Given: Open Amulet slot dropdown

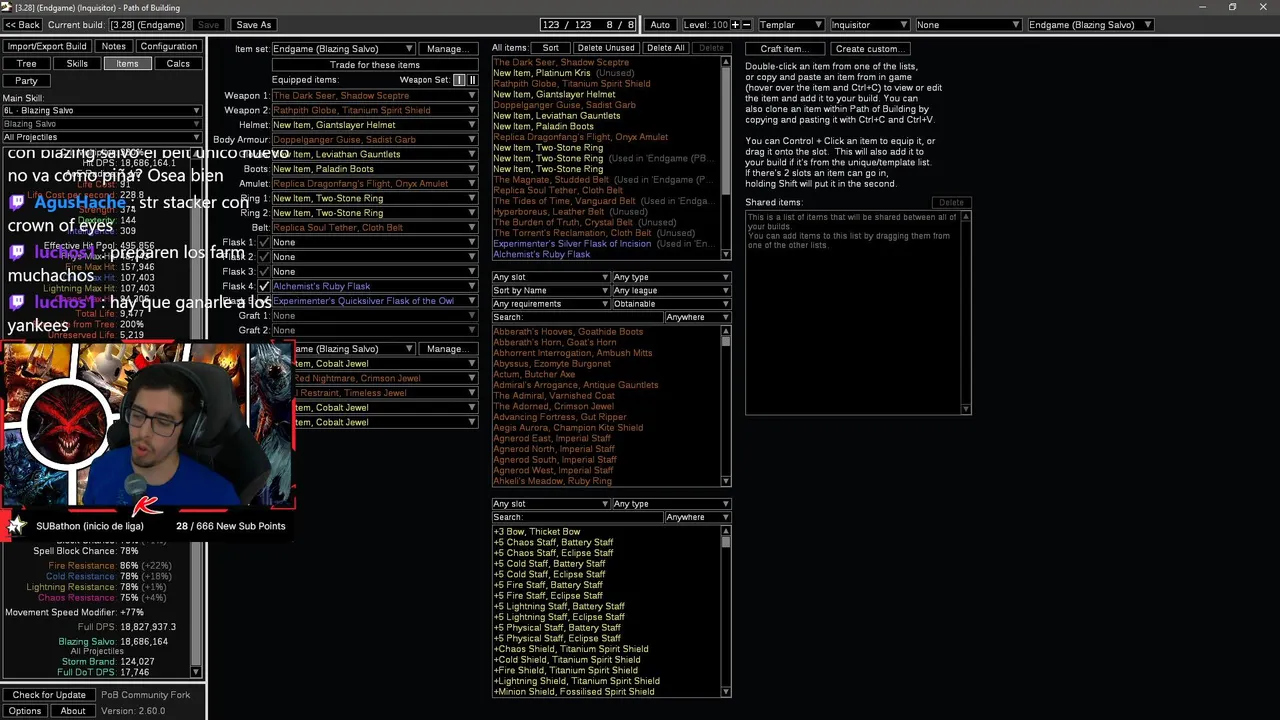Looking at the screenshot, I should coord(375,184).
